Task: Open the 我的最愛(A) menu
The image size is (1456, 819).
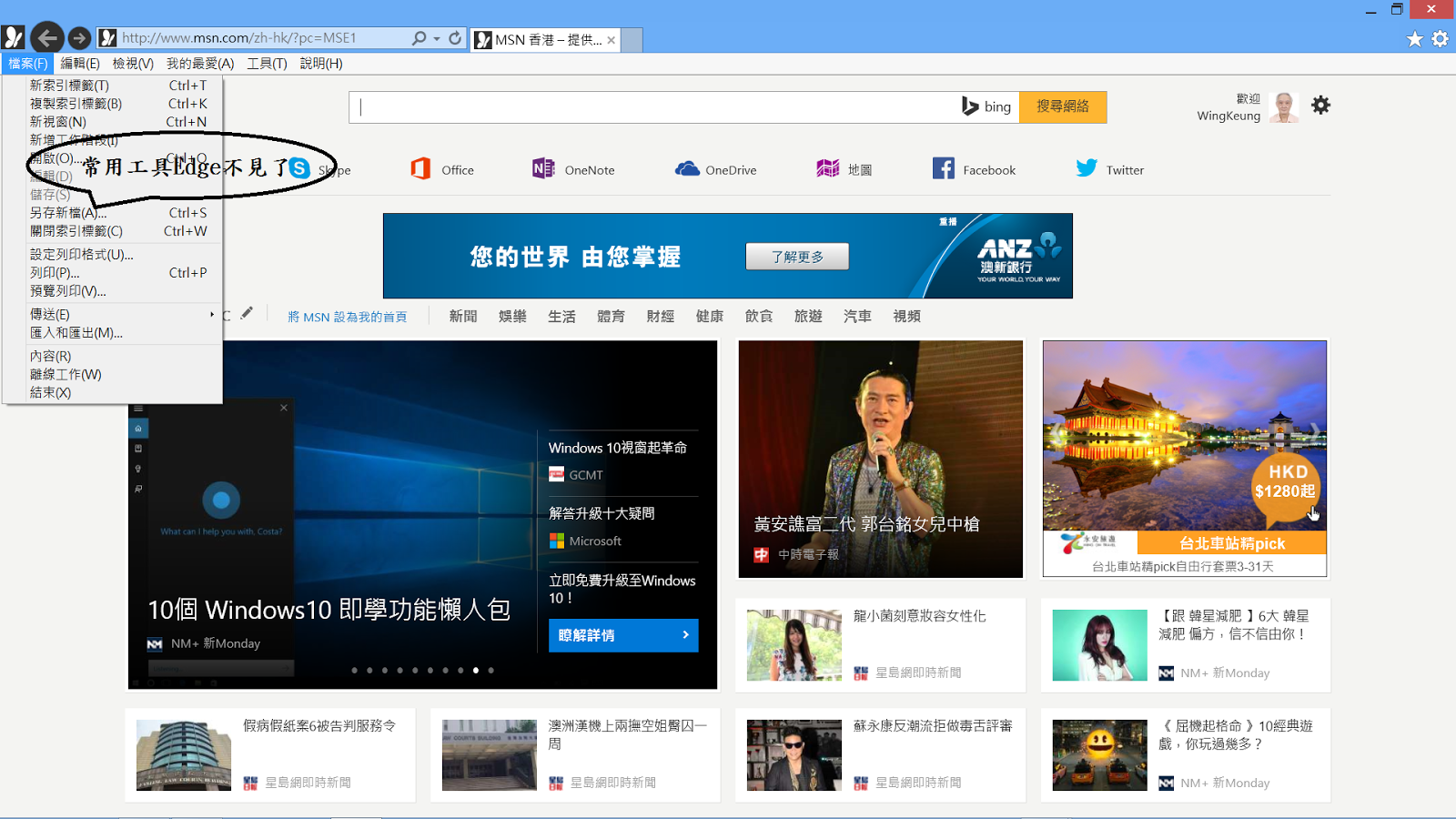Action: coord(200,64)
